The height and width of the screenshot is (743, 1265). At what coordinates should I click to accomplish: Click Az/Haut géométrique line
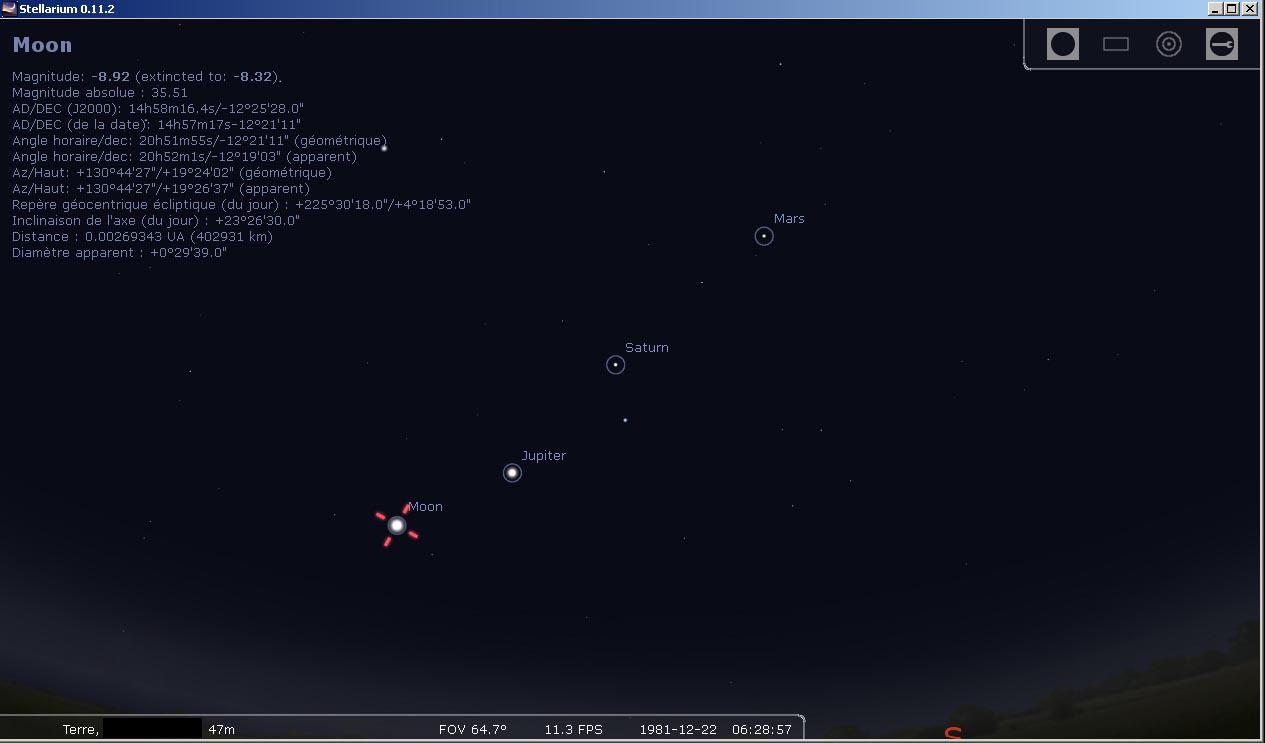[x=172, y=173]
